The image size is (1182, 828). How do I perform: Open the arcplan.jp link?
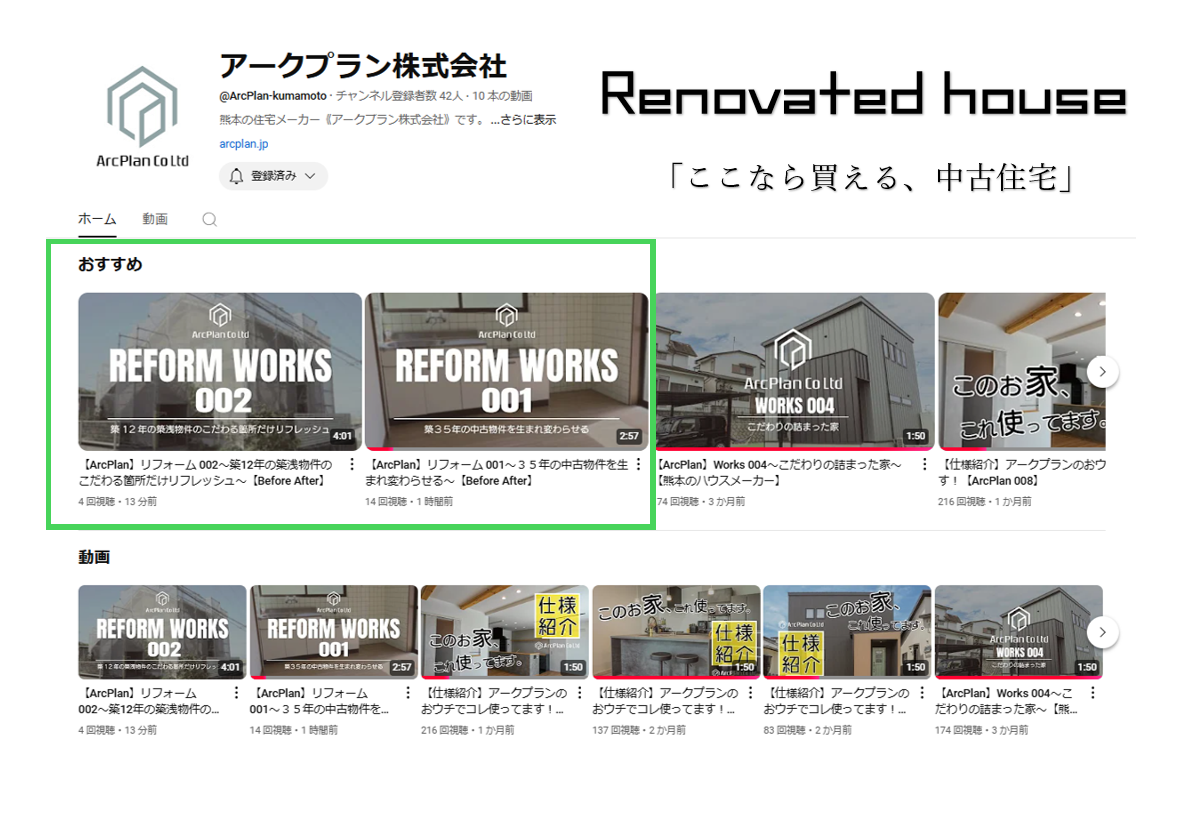(243, 143)
